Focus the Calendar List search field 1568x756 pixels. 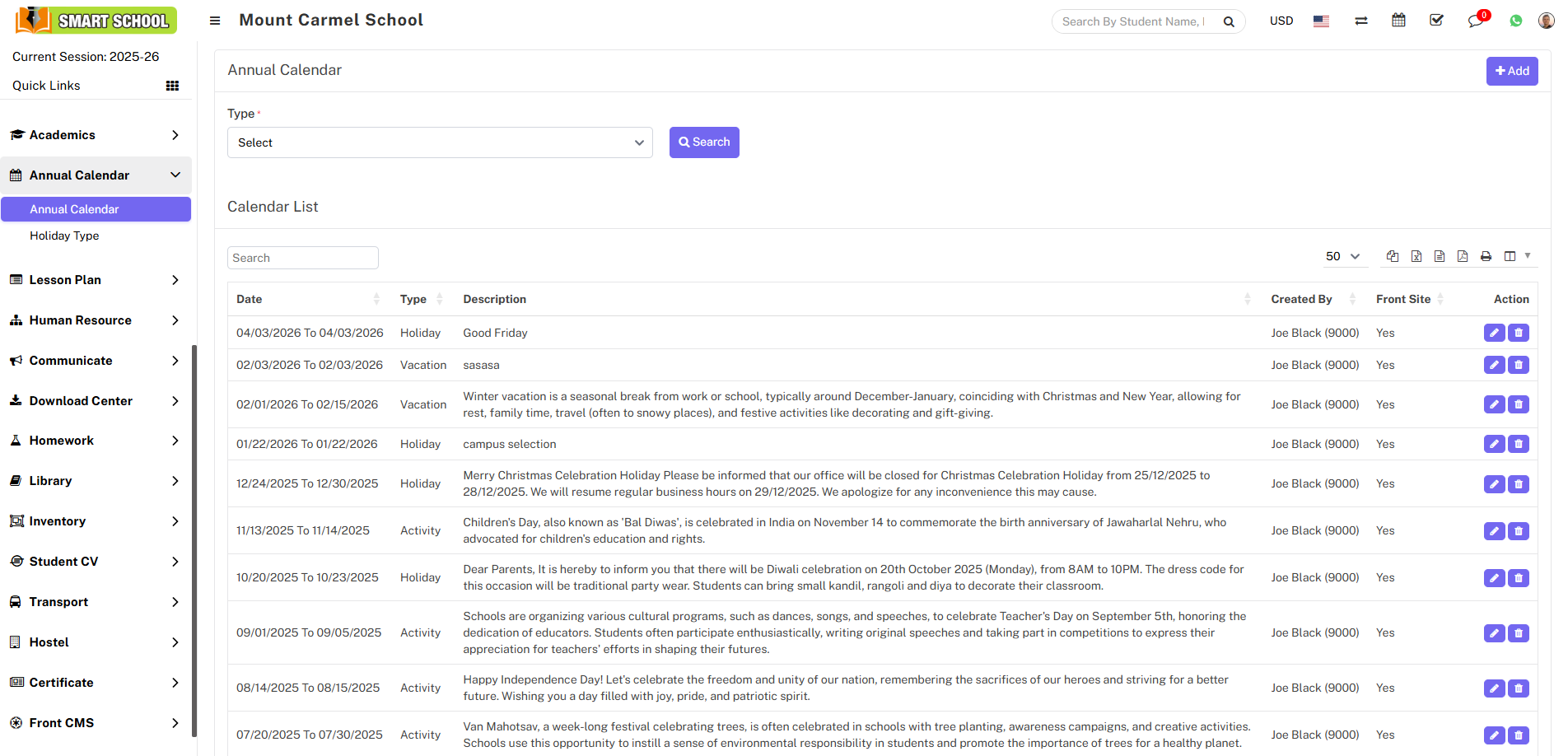[302, 258]
